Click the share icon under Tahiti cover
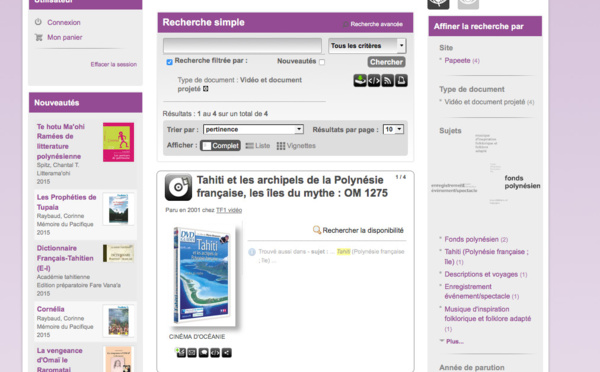This screenshot has width=600, height=372. (x=227, y=352)
